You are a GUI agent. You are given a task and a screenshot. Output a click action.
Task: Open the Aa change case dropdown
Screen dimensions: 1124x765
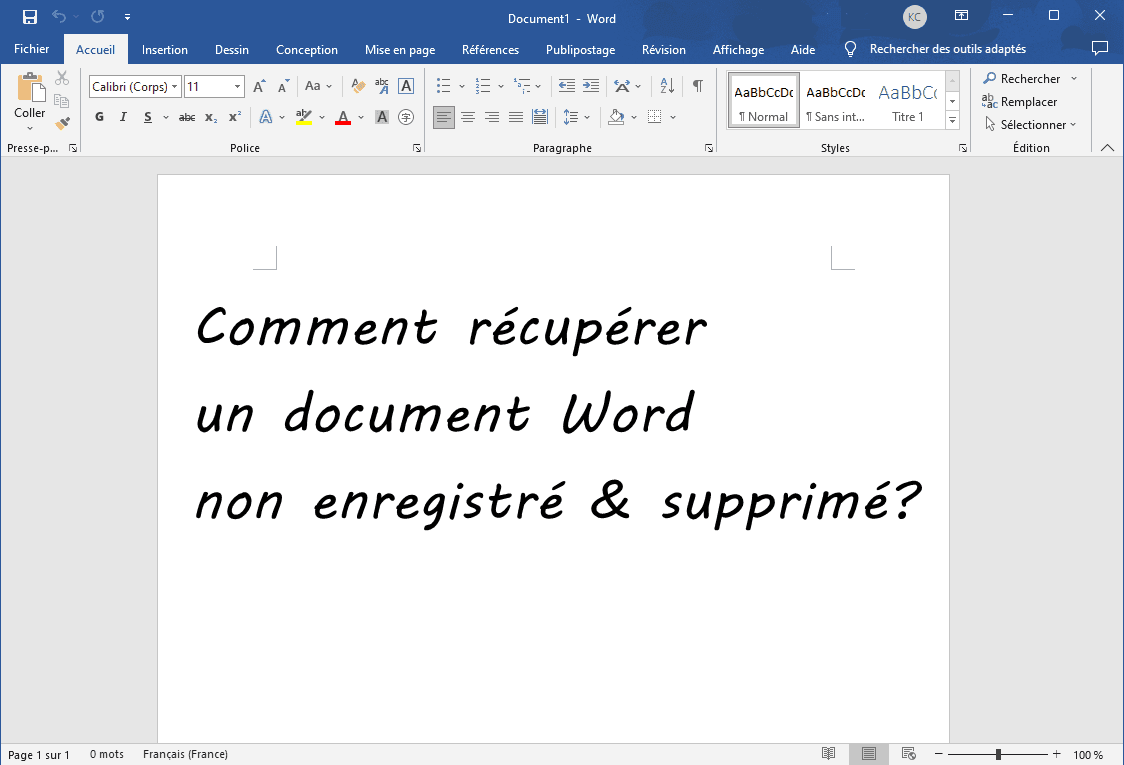[x=329, y=87]
